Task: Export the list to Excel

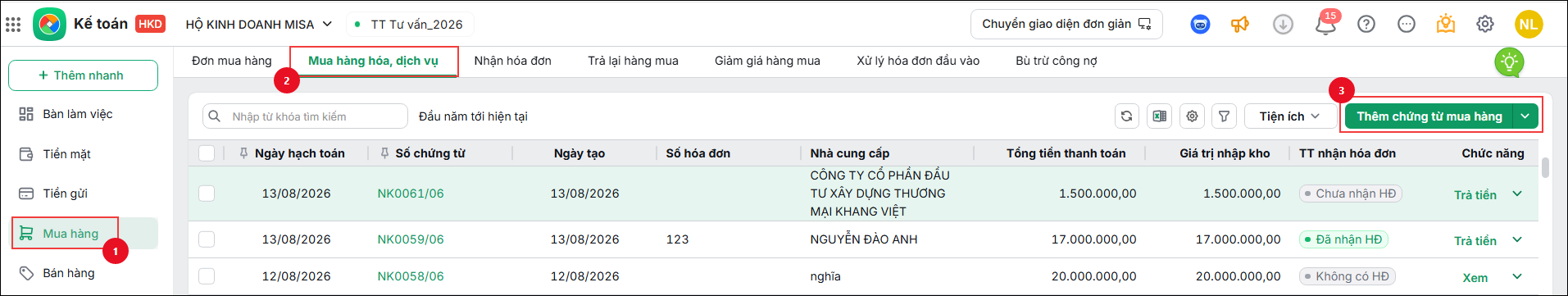Action: pyautogui.click(x=1160, y=116)
